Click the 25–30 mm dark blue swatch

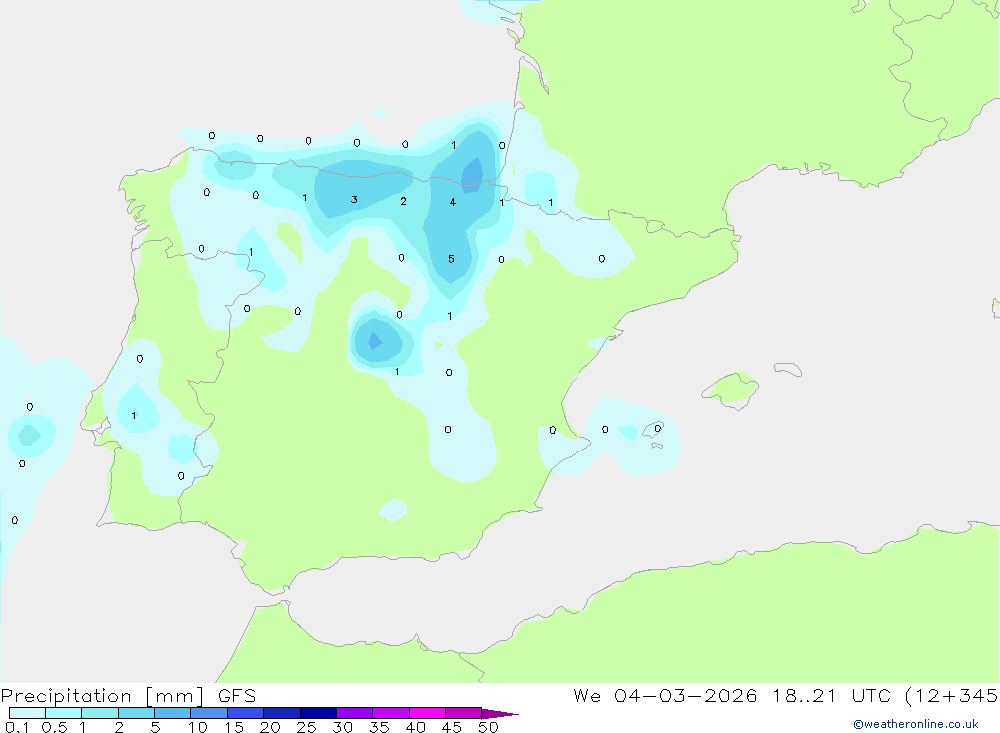point(318,713)
